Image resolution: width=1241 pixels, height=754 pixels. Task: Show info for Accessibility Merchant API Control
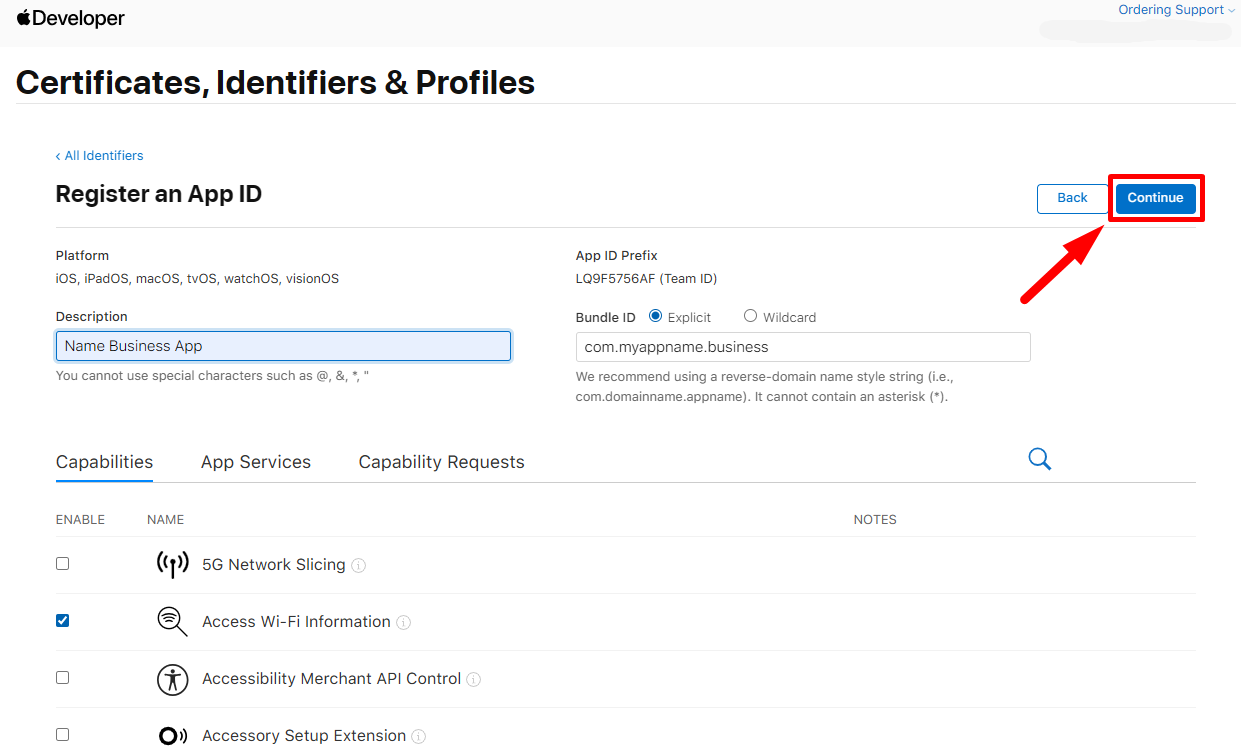click(x=474, y=679)
